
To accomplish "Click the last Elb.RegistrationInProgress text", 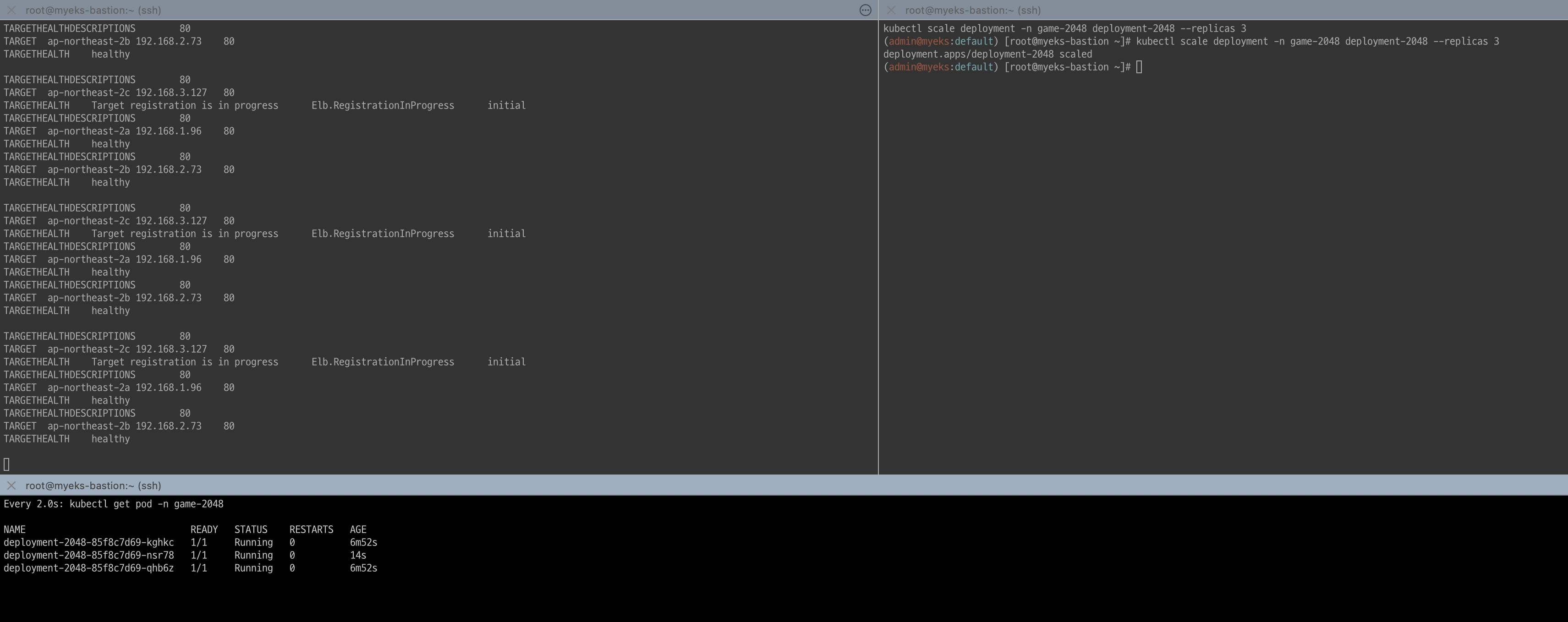I will coord(382,362).
